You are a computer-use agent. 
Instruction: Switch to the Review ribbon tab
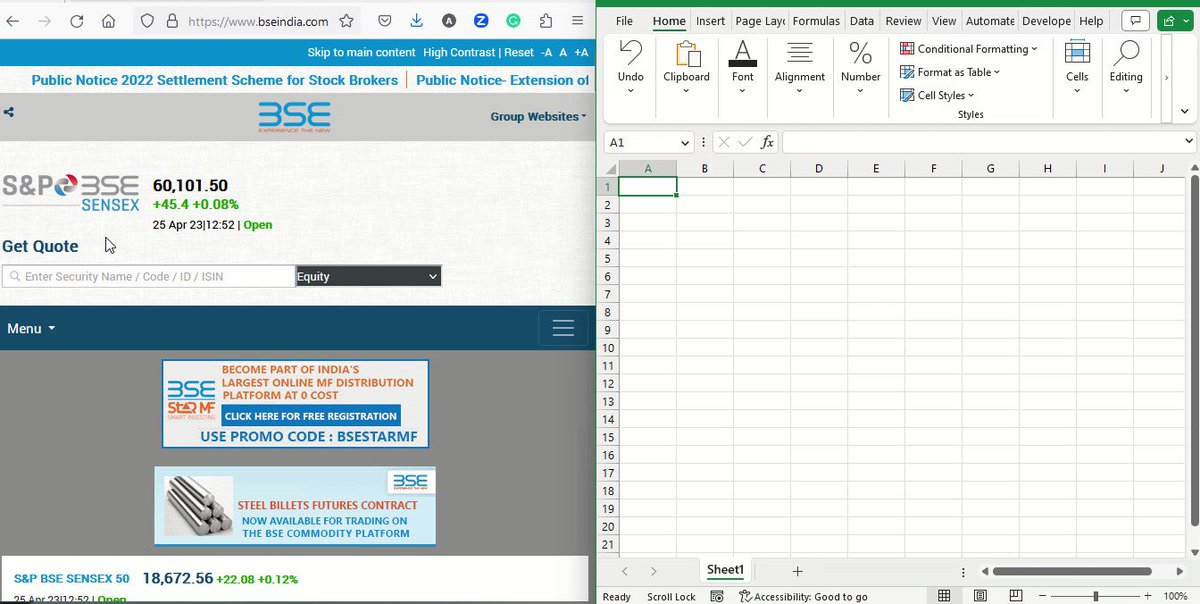tap(904, 20)
